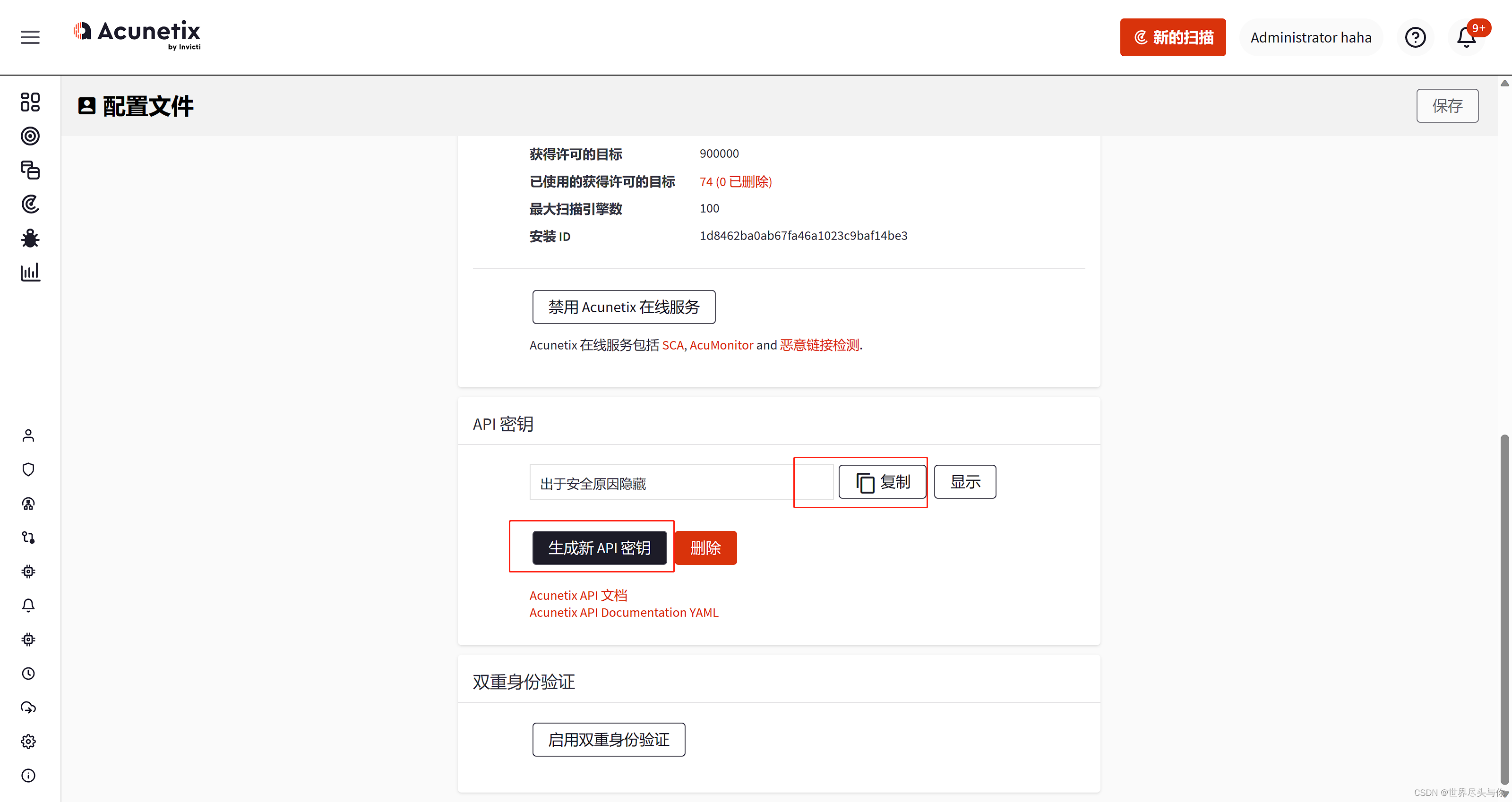The image size is (1512, 802).
Task: Generate a new API key
Action: pyautogui.click(x=599, y=547)
